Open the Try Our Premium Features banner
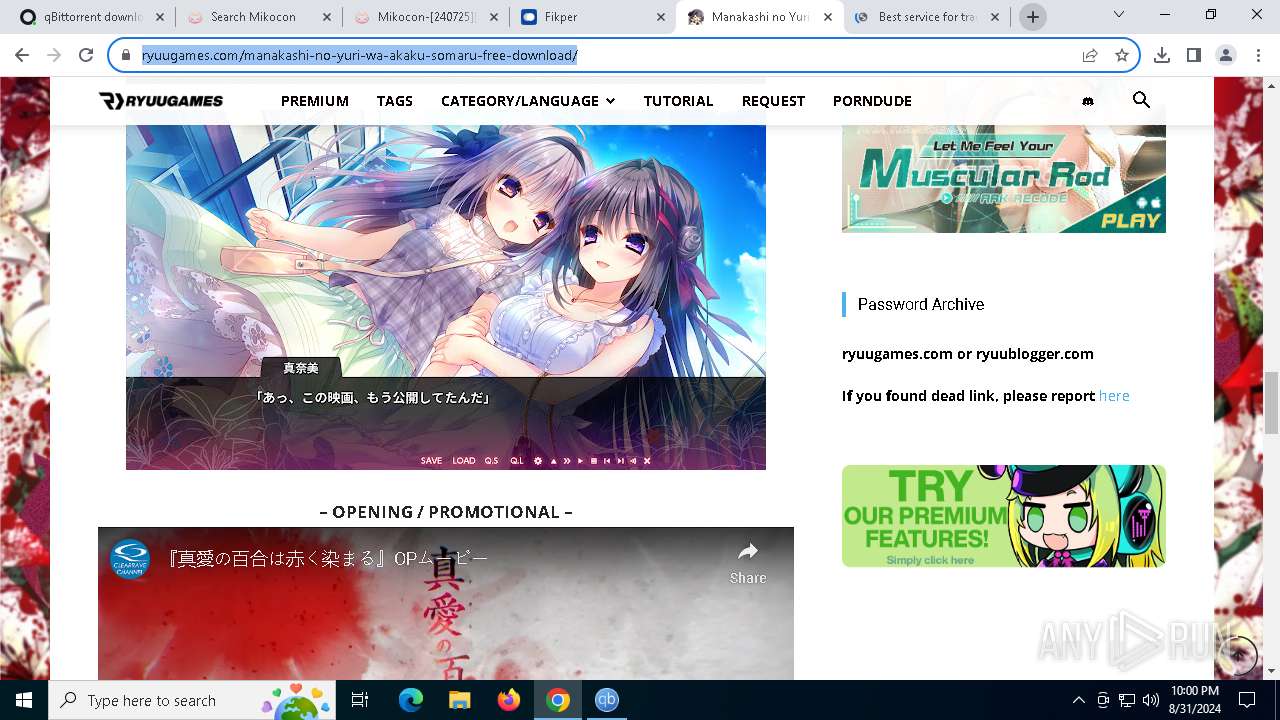Image resolution: width=1280 pixels, height=720 pixels. click(x=1003, y=516)
